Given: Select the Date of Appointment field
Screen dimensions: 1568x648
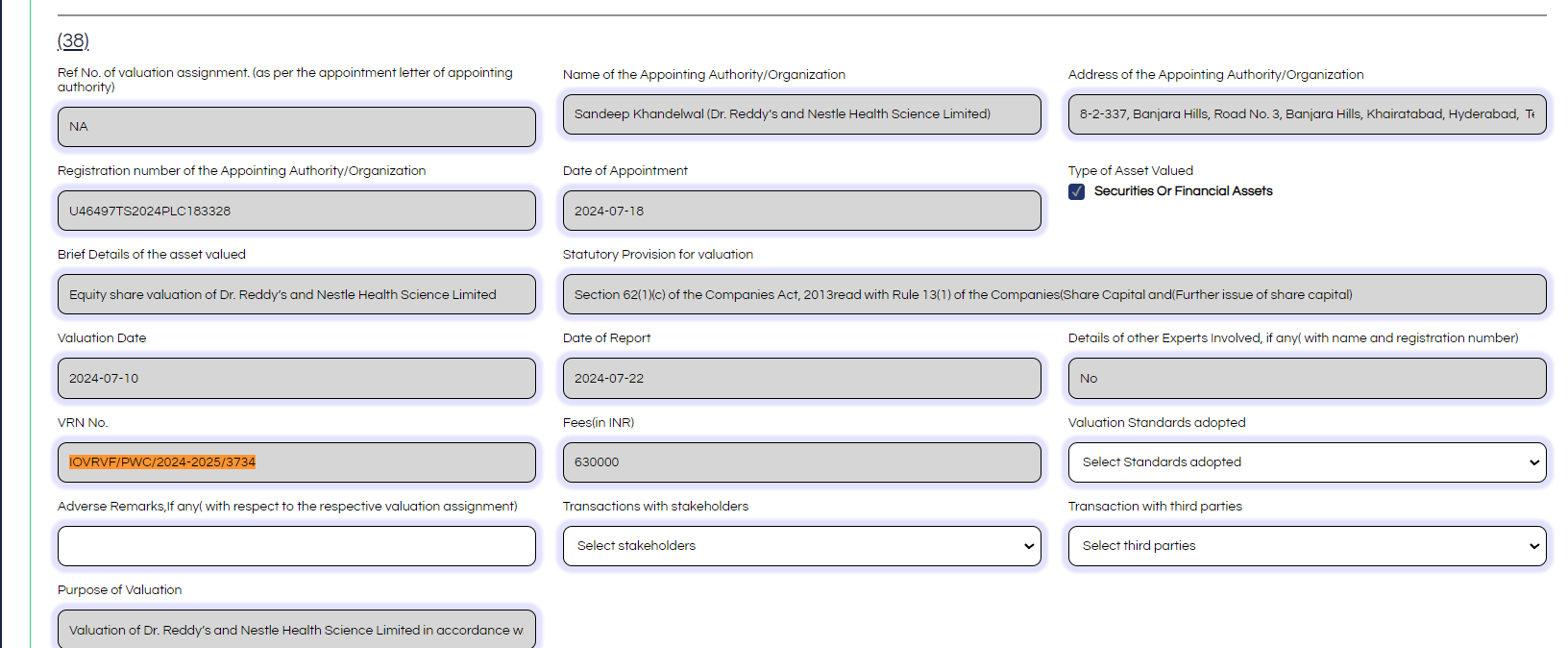Looking at the screenshot, I should click(x=801, y=211).
